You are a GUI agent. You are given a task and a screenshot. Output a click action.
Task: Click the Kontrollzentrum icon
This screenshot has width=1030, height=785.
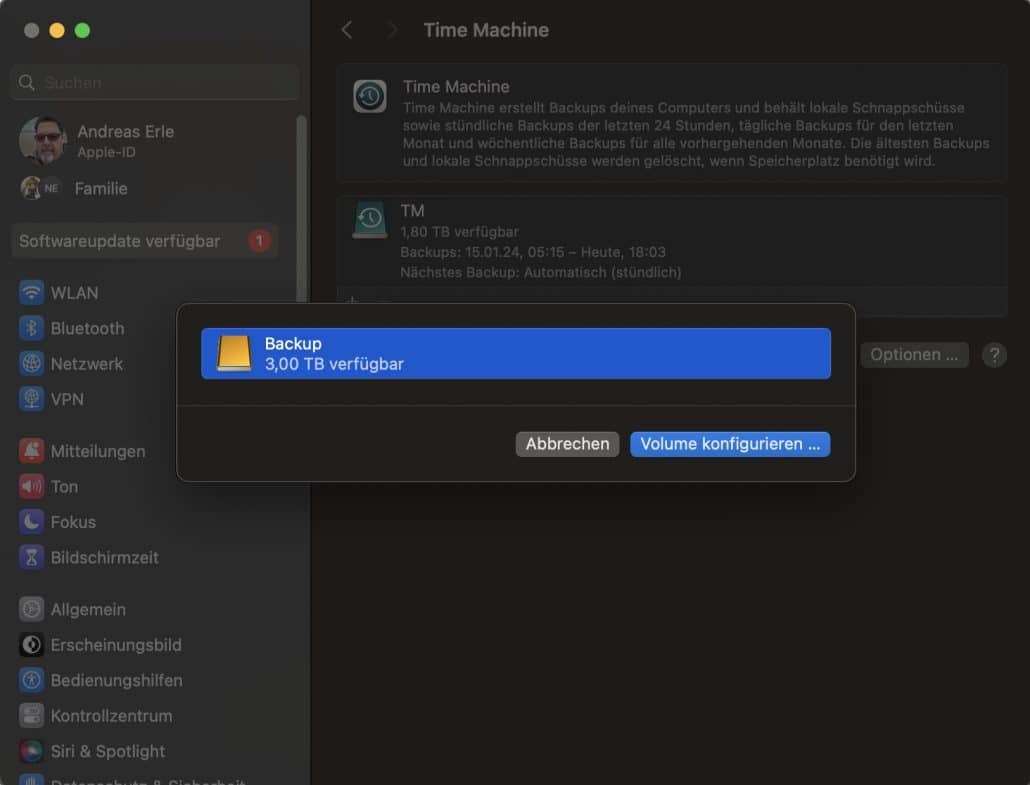(x=31, y=716)
